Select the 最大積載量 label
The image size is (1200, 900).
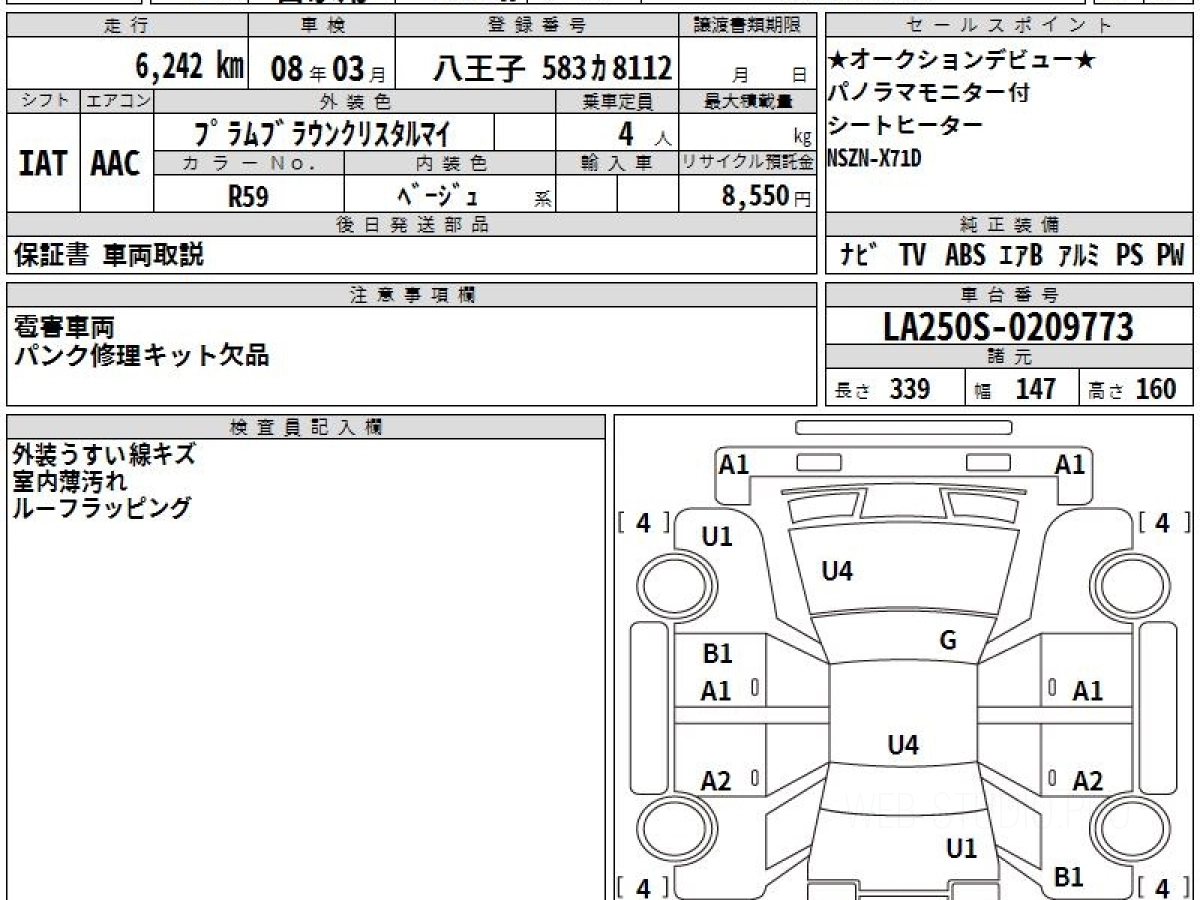(748, 101)
